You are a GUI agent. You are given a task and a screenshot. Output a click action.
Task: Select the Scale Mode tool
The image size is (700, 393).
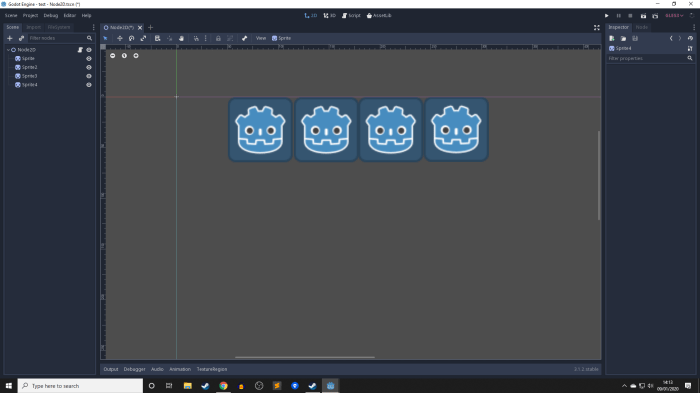[x=143, y=38]
